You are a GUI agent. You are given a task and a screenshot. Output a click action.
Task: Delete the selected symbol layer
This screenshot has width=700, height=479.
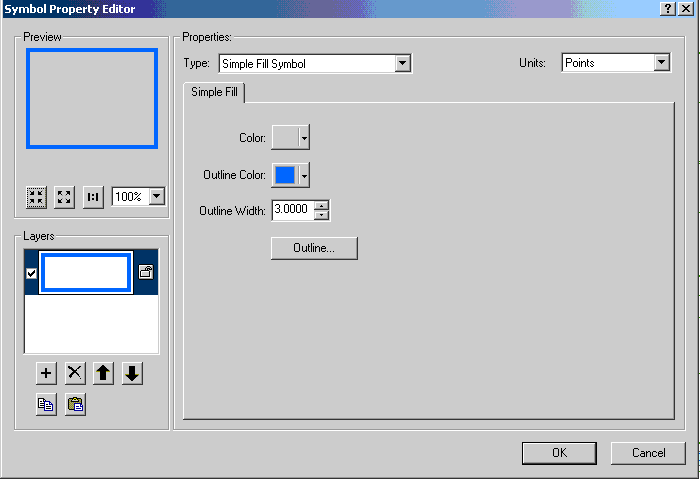tap(75, 373)
